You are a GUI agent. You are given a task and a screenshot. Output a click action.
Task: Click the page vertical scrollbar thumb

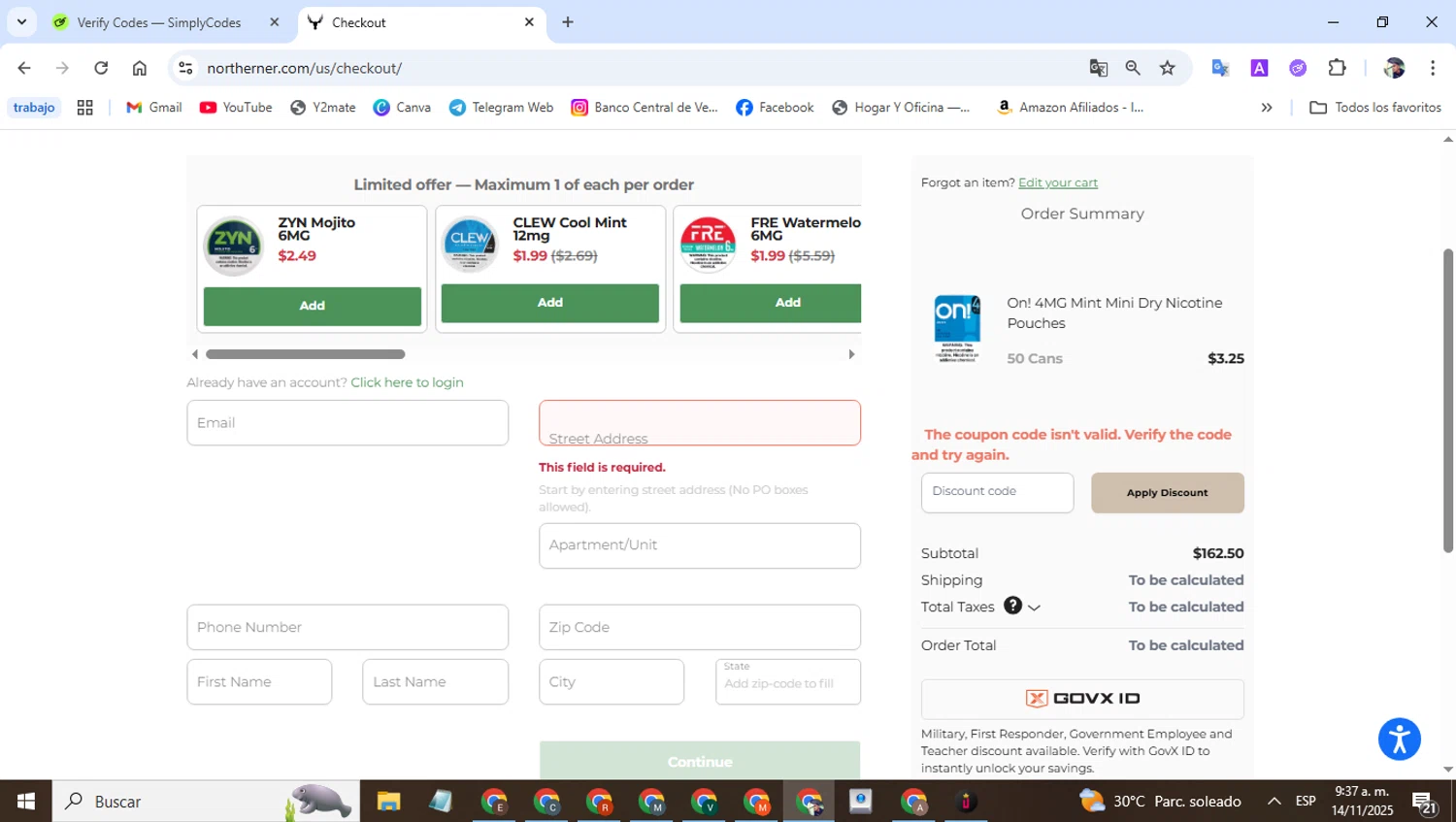coord(1448,400)
